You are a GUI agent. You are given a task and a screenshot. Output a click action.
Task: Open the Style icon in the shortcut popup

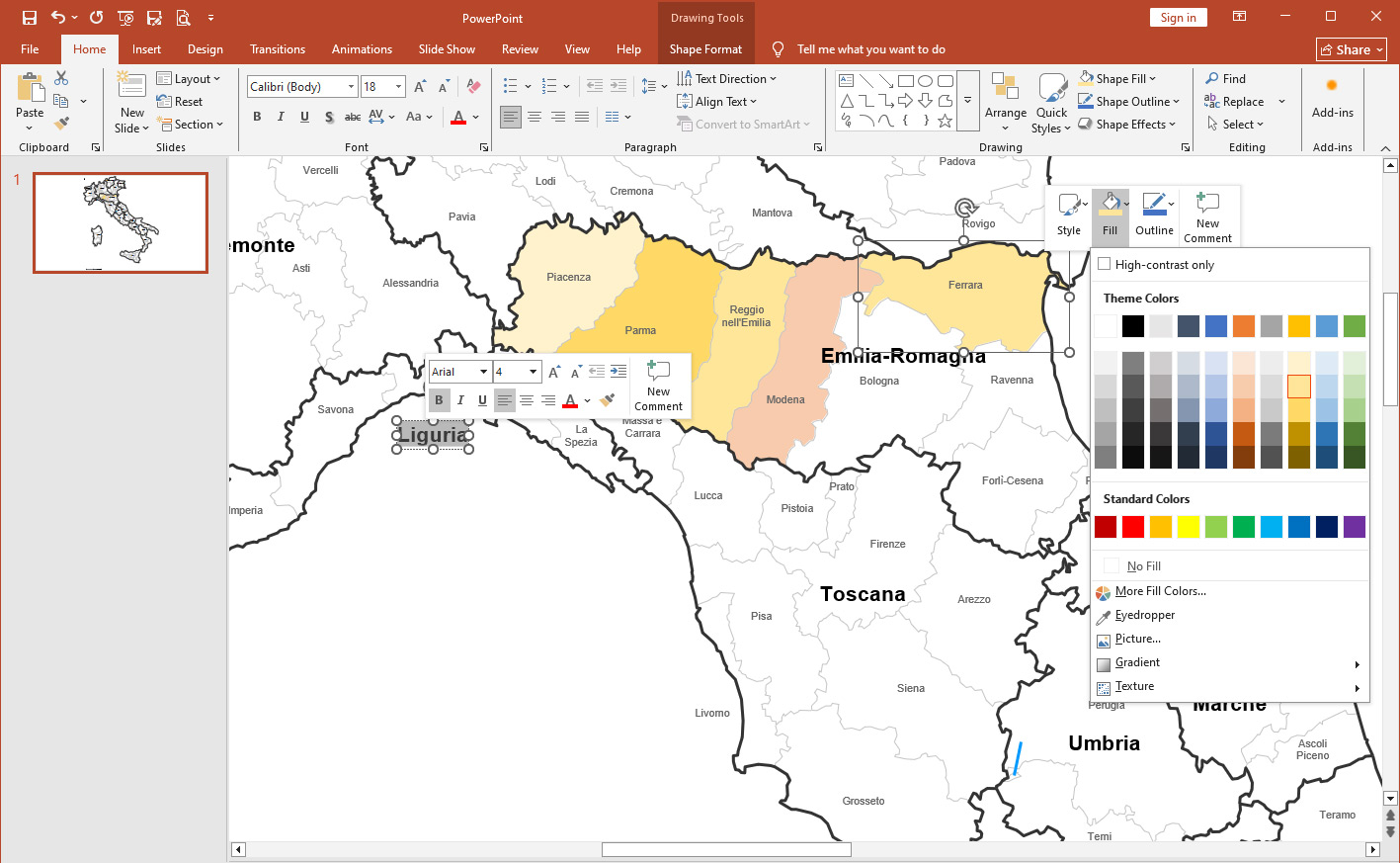[1068, 216]
